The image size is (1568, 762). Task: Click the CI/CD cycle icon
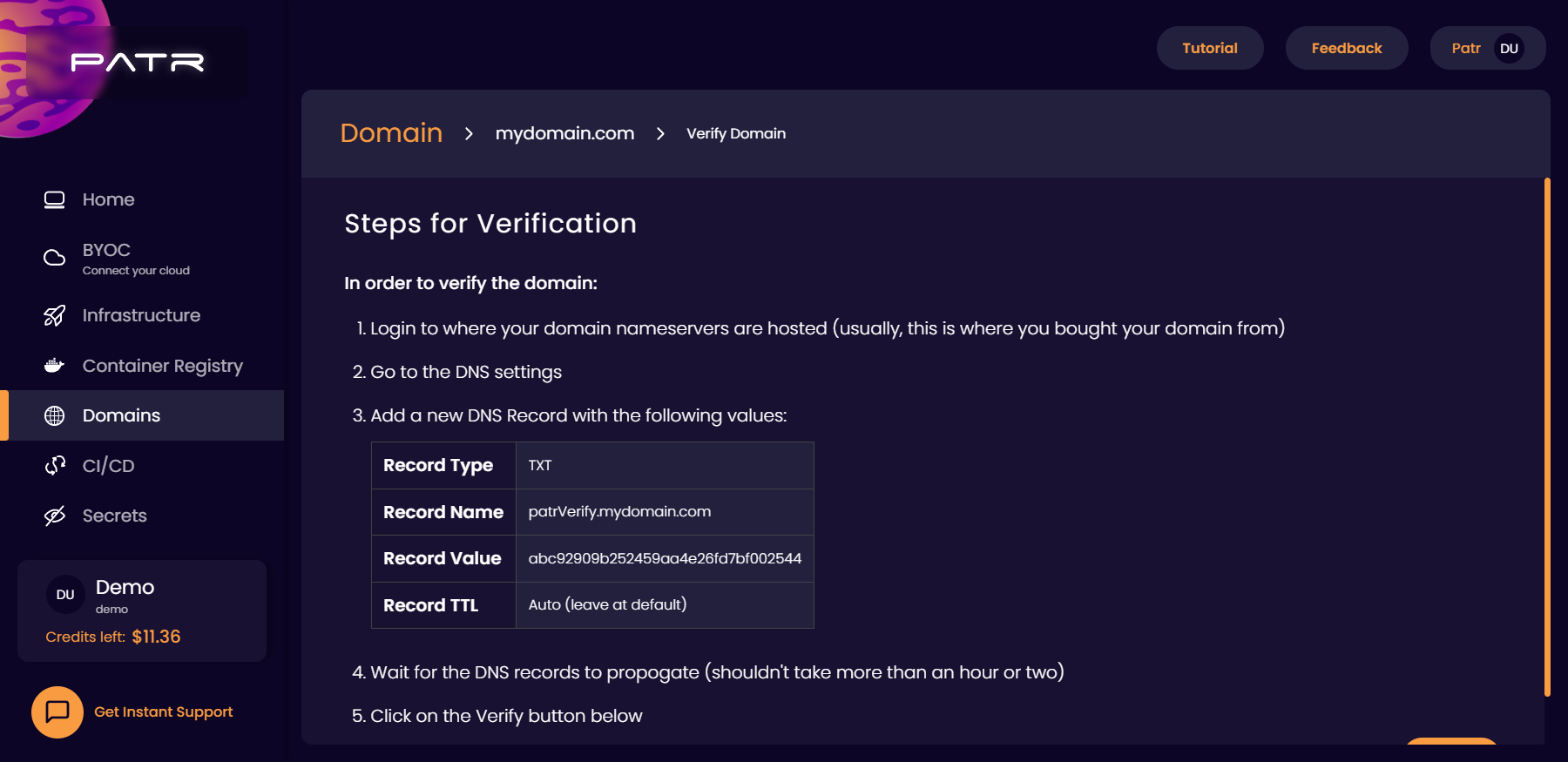(x=54, y=466)
